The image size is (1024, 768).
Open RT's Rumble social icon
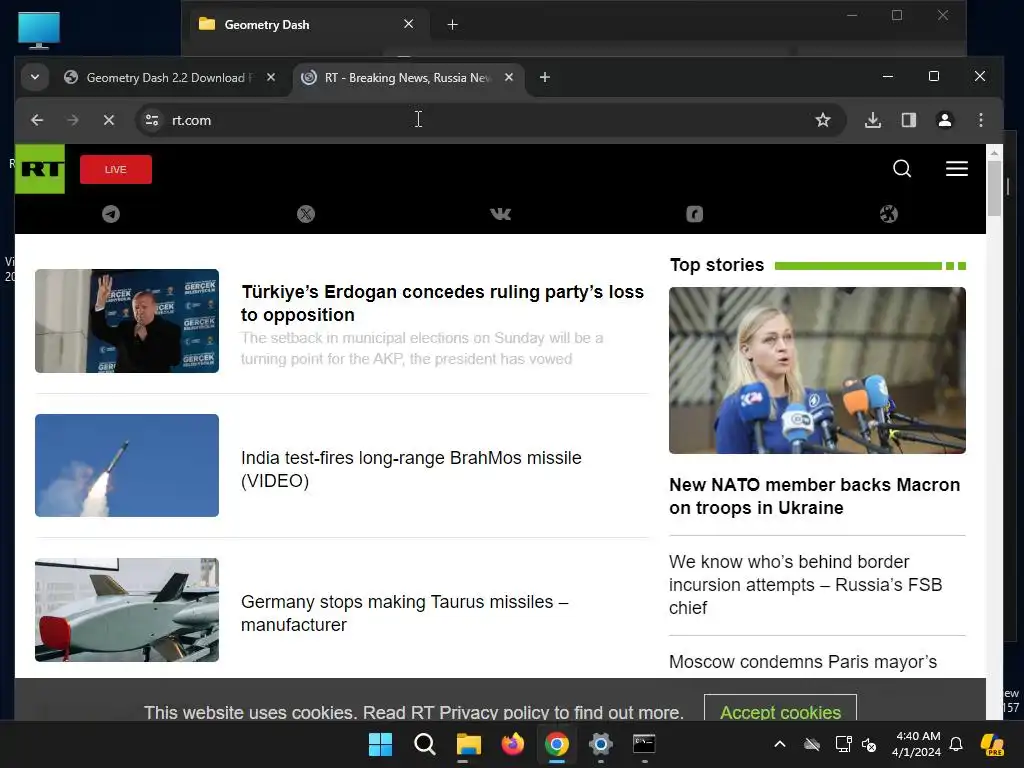click(x=694, y=214)
